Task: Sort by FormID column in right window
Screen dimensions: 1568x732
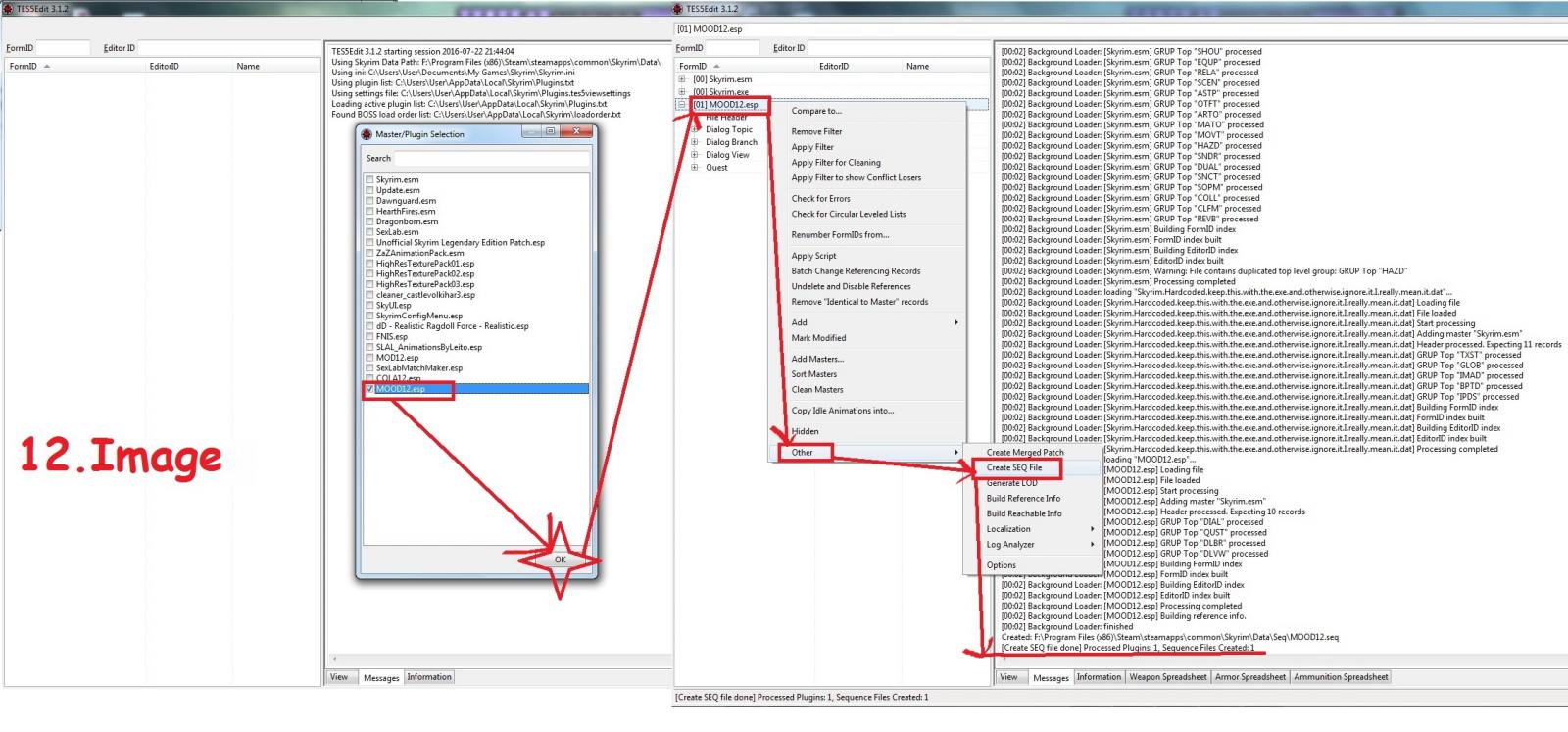Action: 746,66
